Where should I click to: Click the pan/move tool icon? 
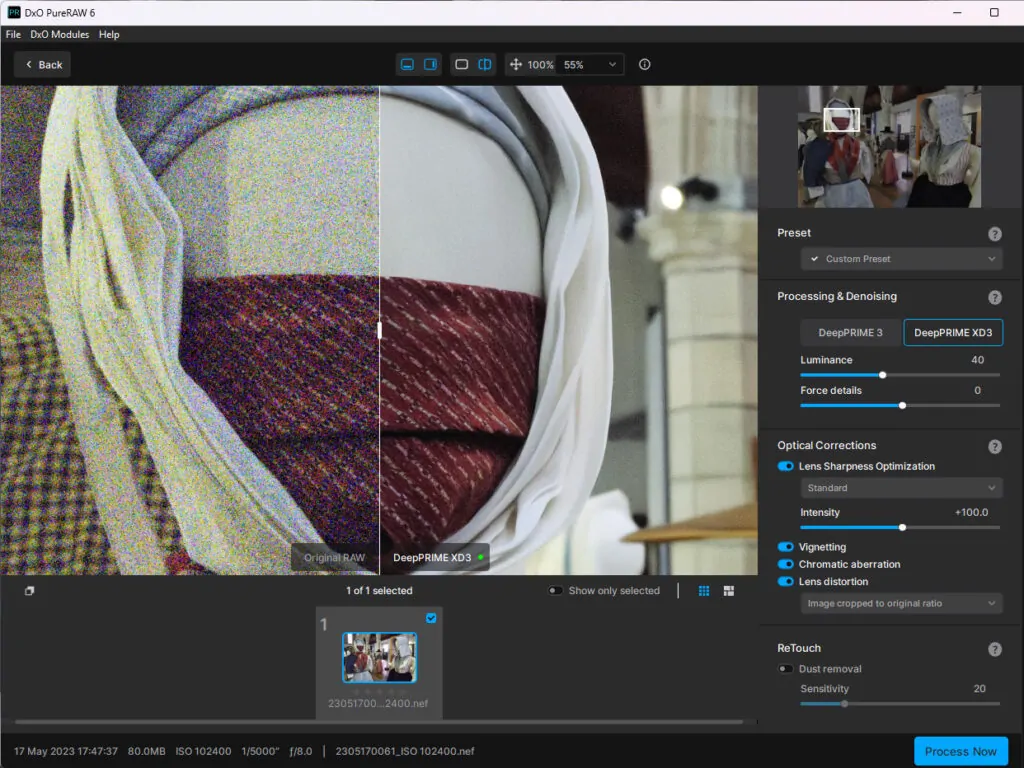pyautogui.click(x=516, y=64)
